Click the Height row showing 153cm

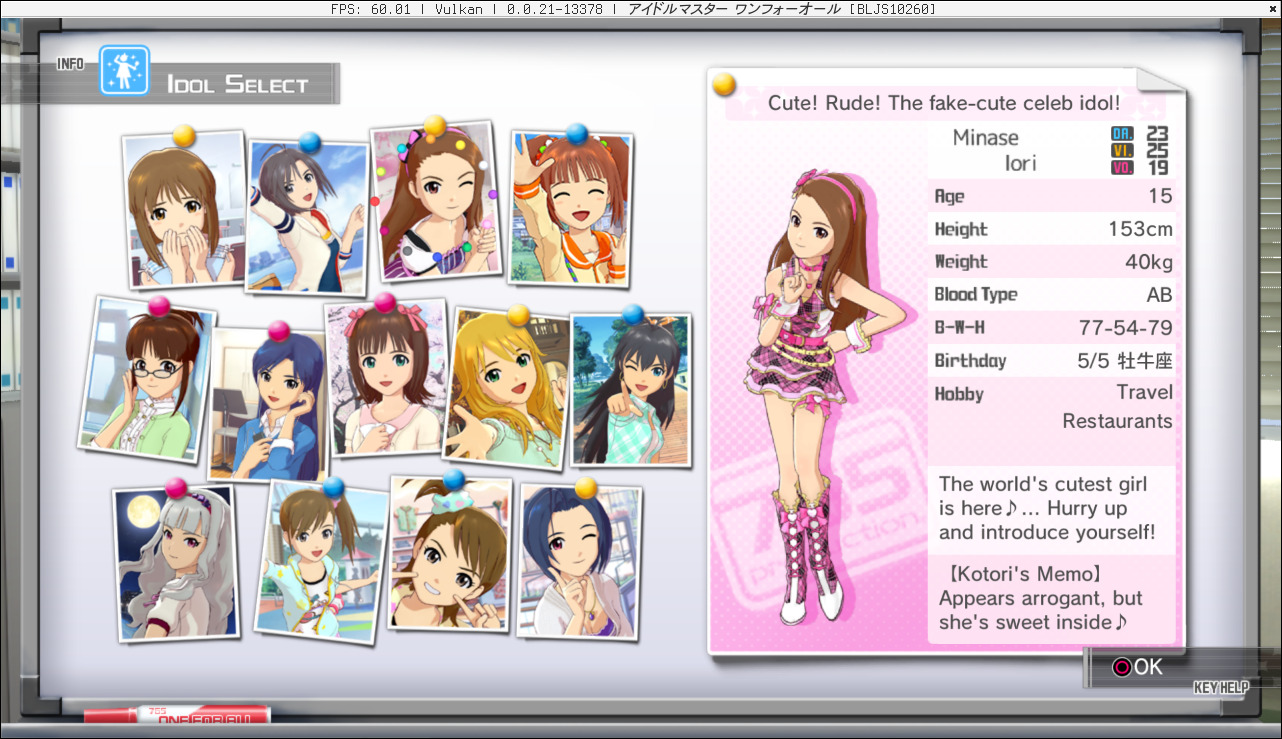point(1053,229)
